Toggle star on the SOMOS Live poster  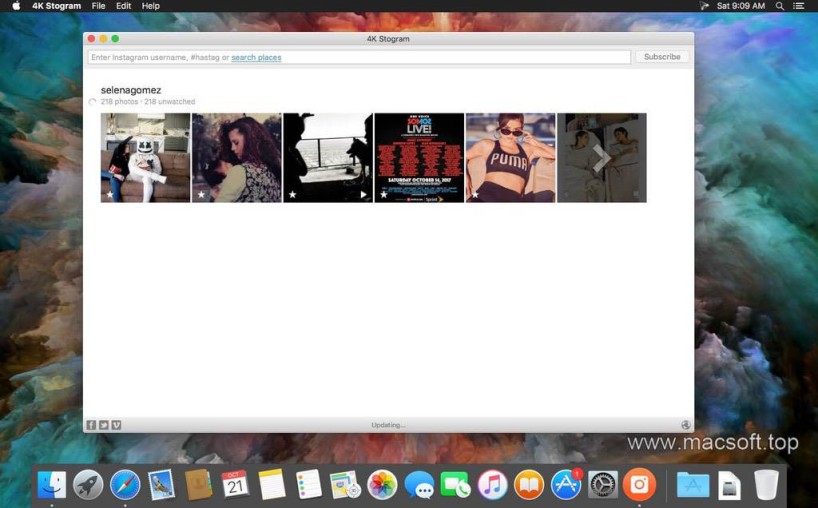(383, 195)
